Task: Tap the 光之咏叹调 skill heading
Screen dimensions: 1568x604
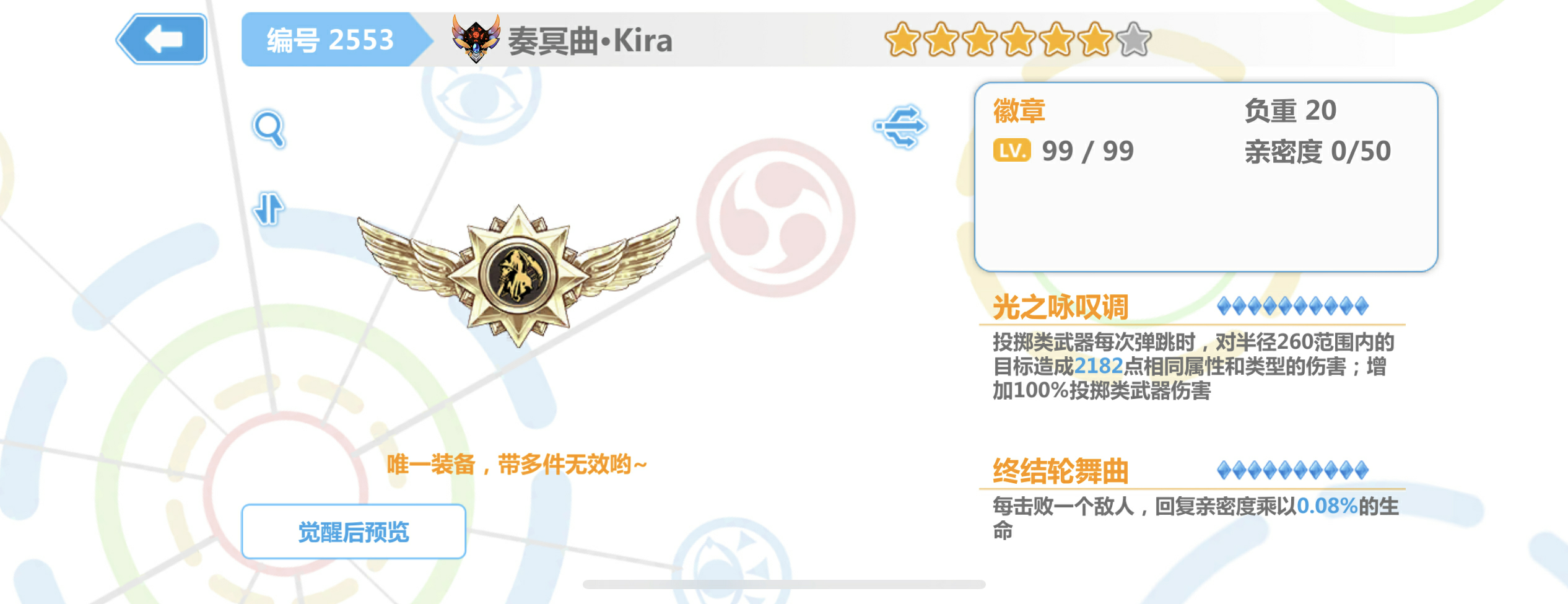Action: click(x=1061, y=307)
